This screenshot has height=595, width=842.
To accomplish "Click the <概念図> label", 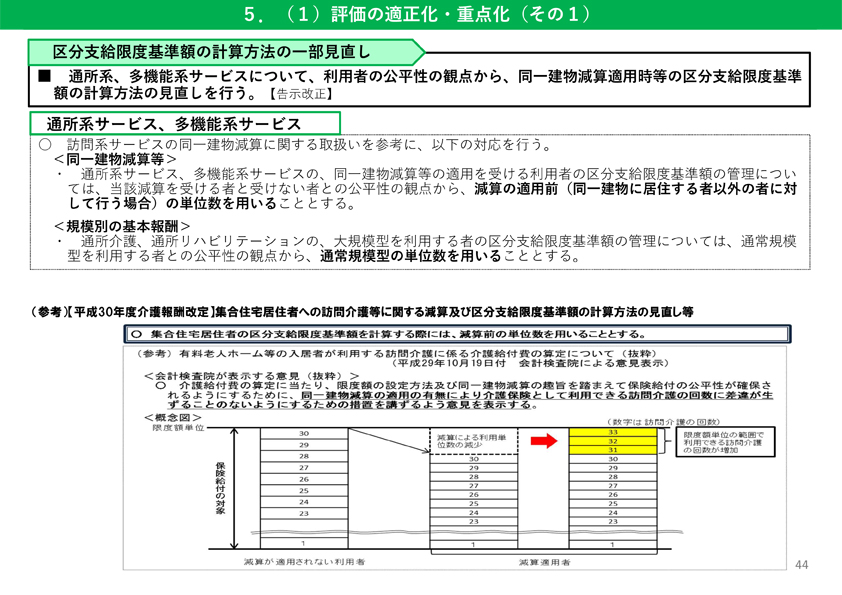I will [x=173, y=417].
